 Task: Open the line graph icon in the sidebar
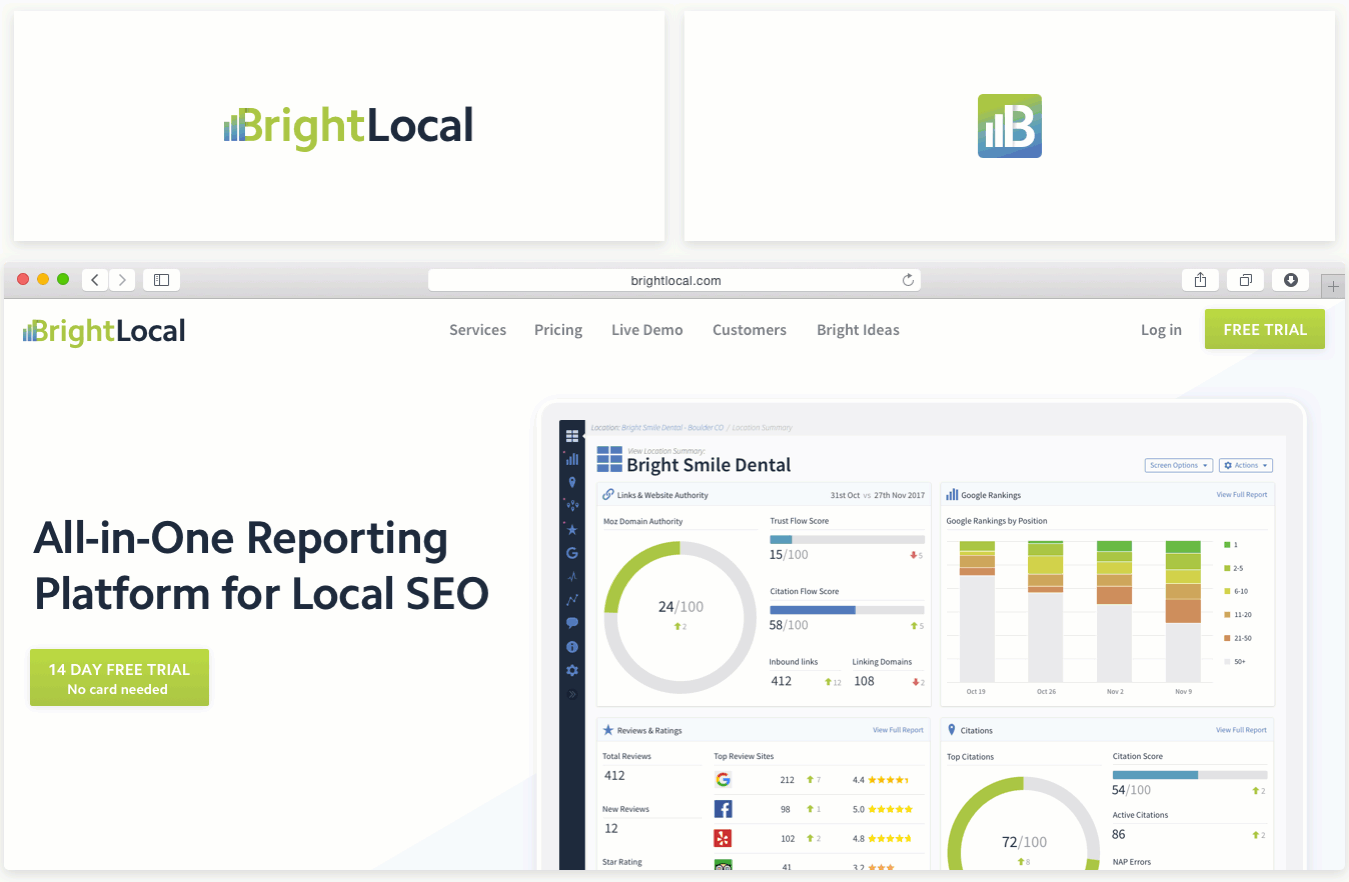click(572, 600)
